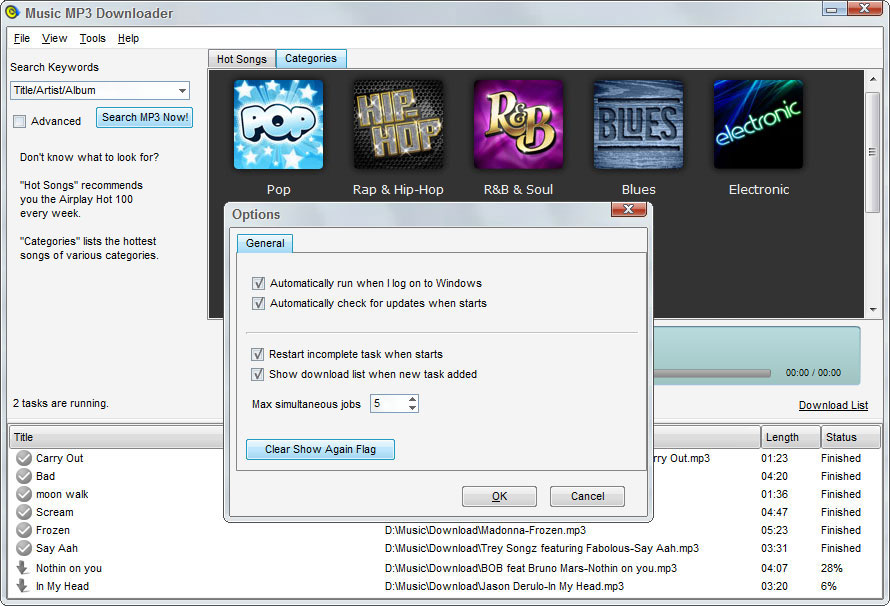The image size is (890, 606).
Task: Click the Clear Show Again Flag button
Action: (320, 449)
